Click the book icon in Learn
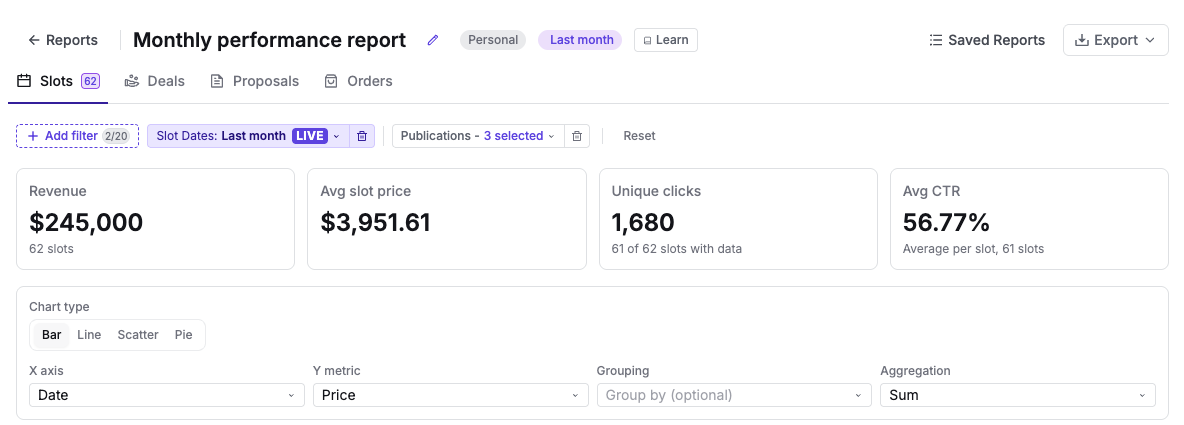1184x425 pixels. tap(647, 41)
